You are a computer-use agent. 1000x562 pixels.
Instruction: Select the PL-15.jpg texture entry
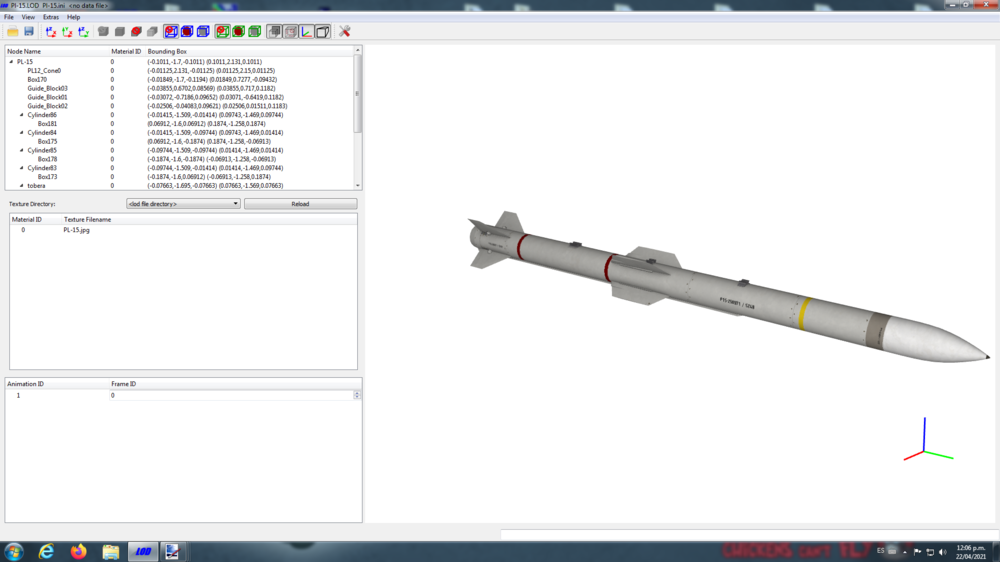click(x=77, y=230)
